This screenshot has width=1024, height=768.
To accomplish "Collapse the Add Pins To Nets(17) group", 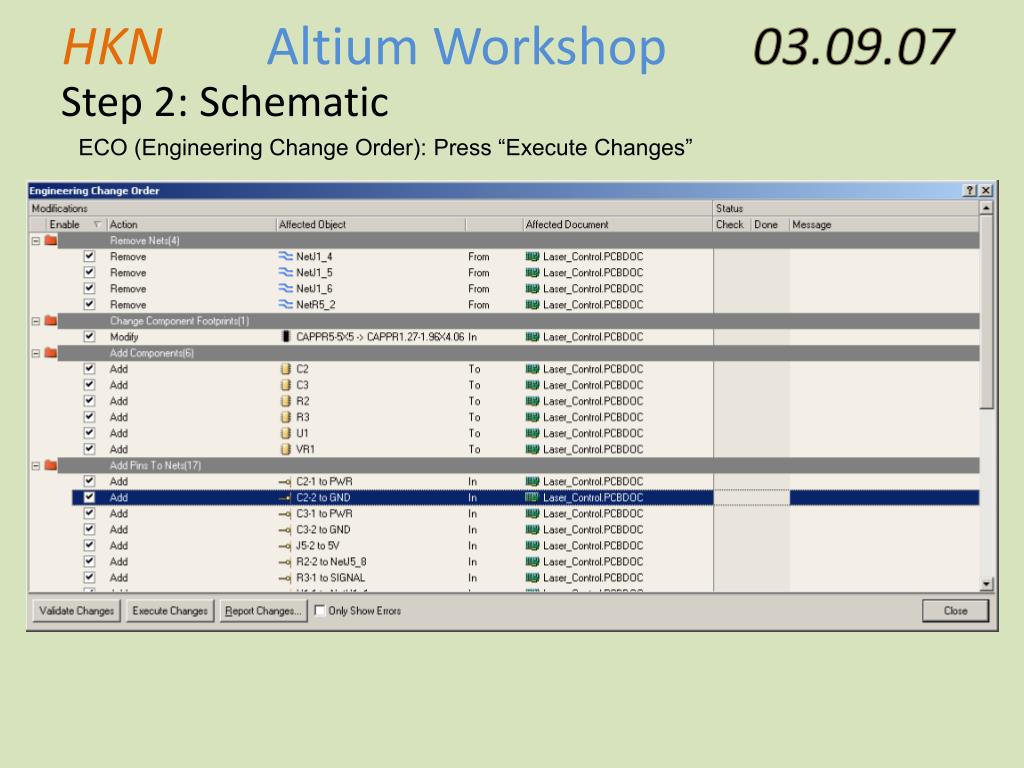I will [36, 466].
